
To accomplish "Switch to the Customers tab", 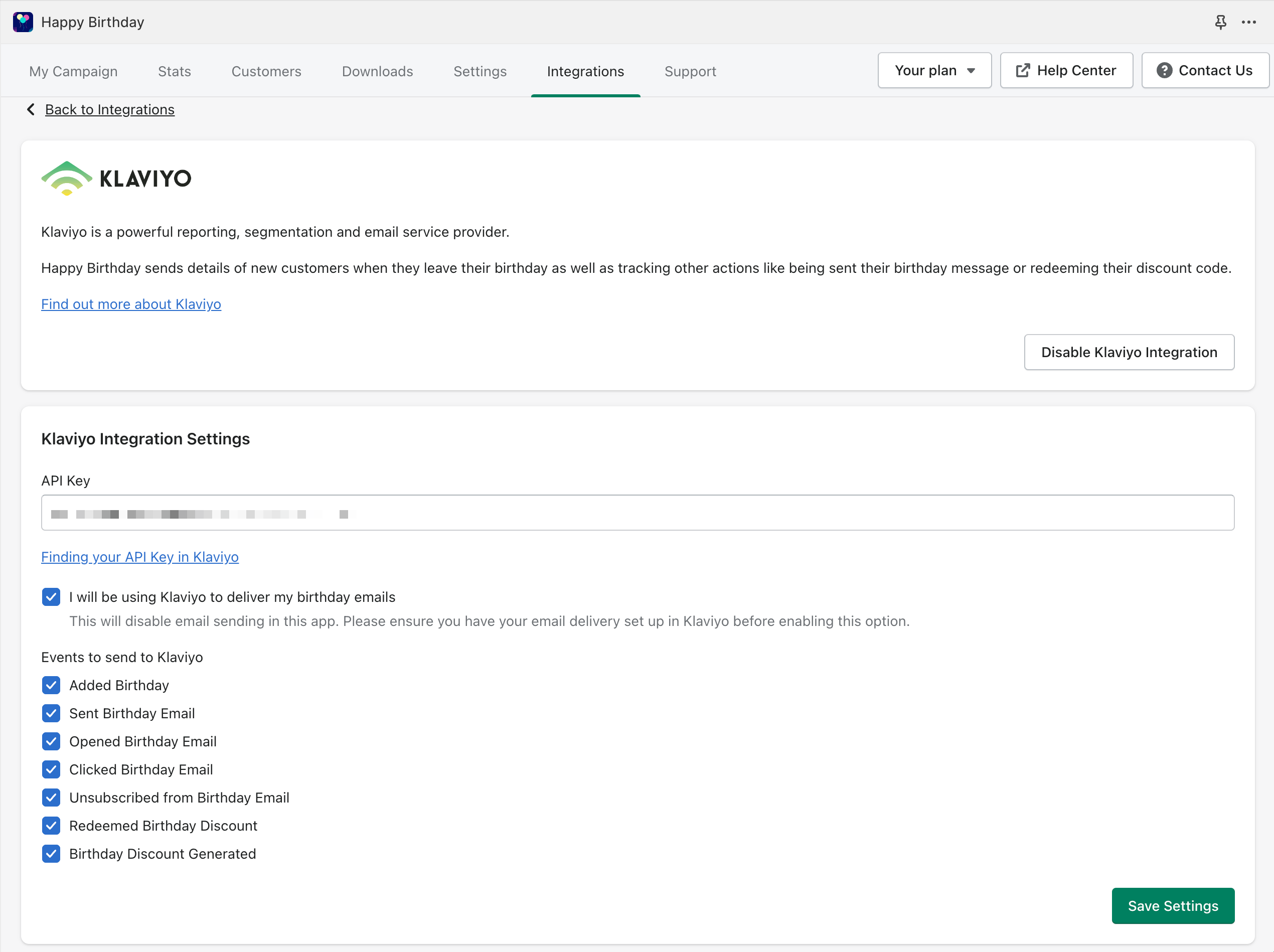I will point(266,71).
